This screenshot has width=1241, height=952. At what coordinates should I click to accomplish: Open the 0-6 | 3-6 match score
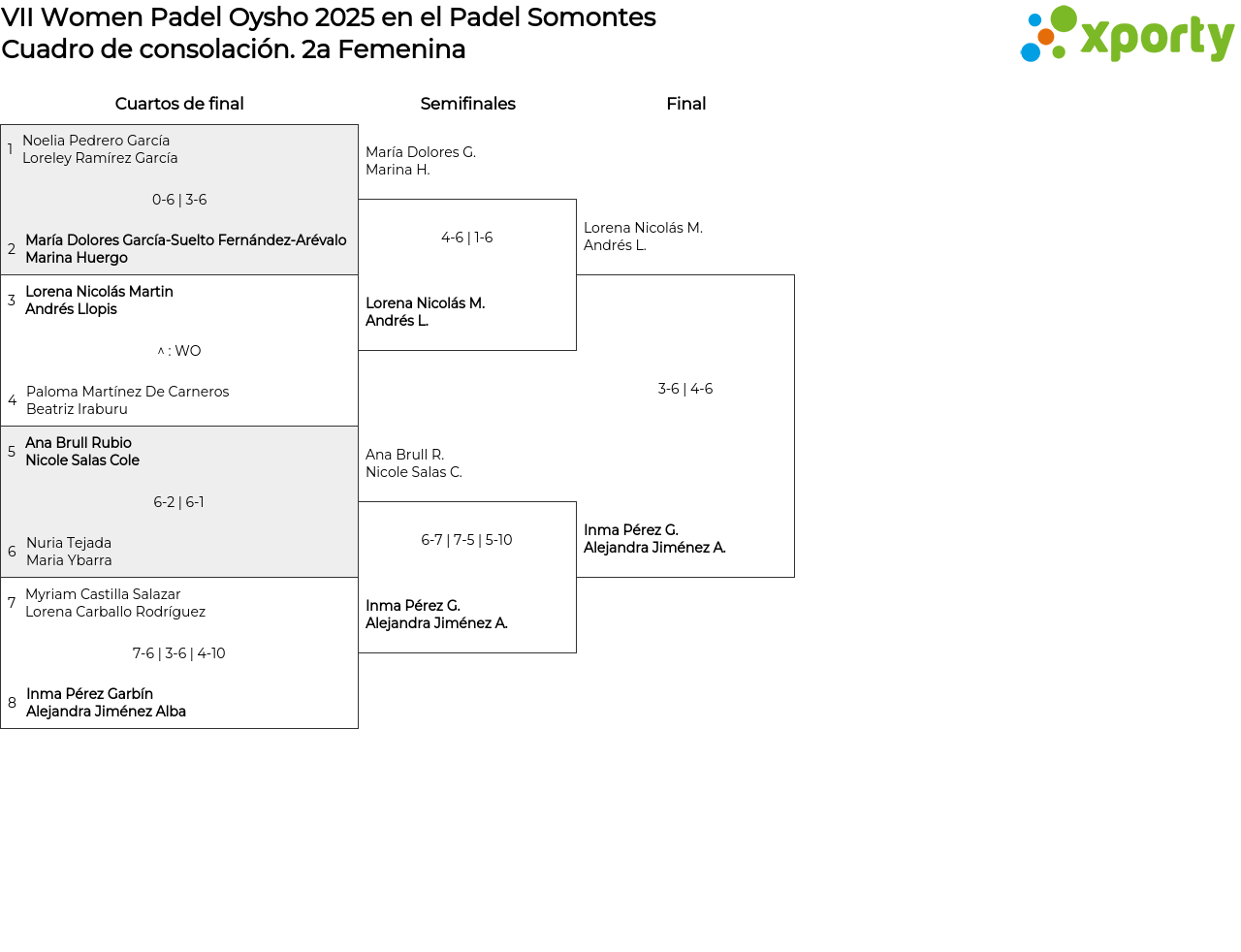(x=179, y=200)
